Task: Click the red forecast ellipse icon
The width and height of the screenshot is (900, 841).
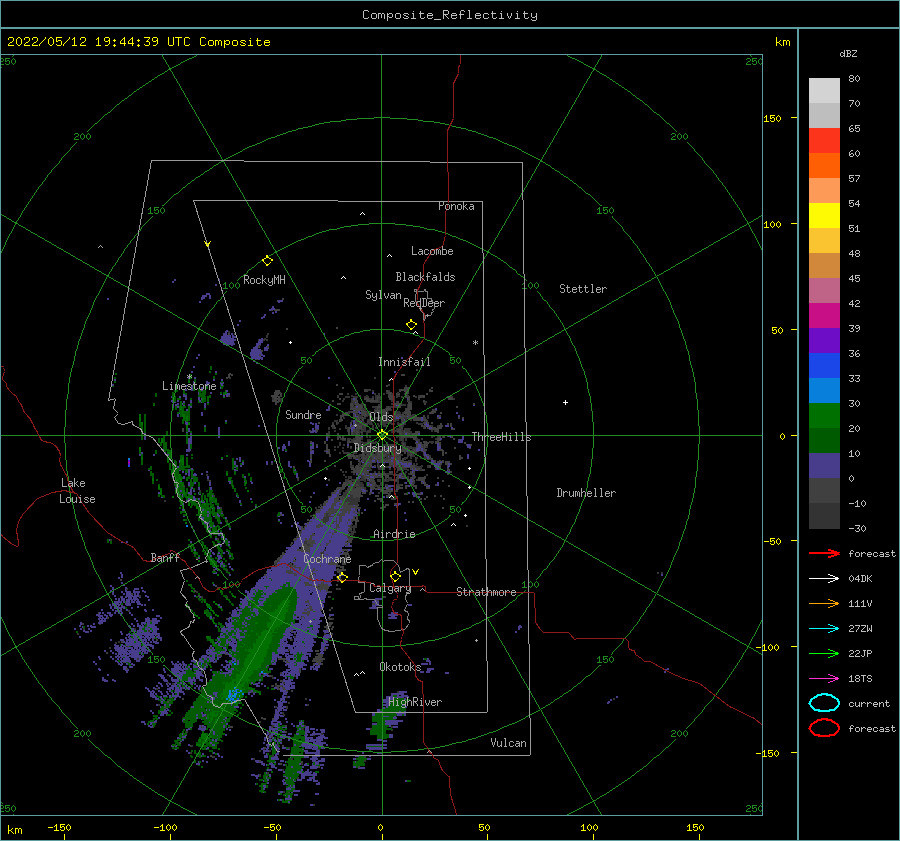Action: (824, 728)
